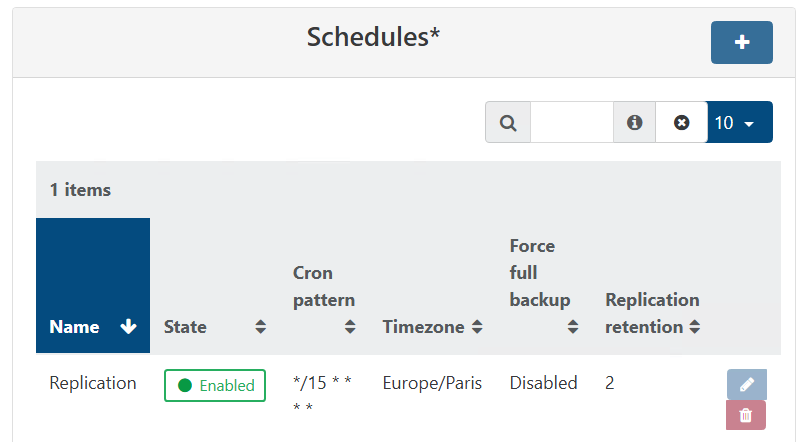Sort by the State column arrows
The width and height of the screenshot is (804, 442).
tap(261, 327)
